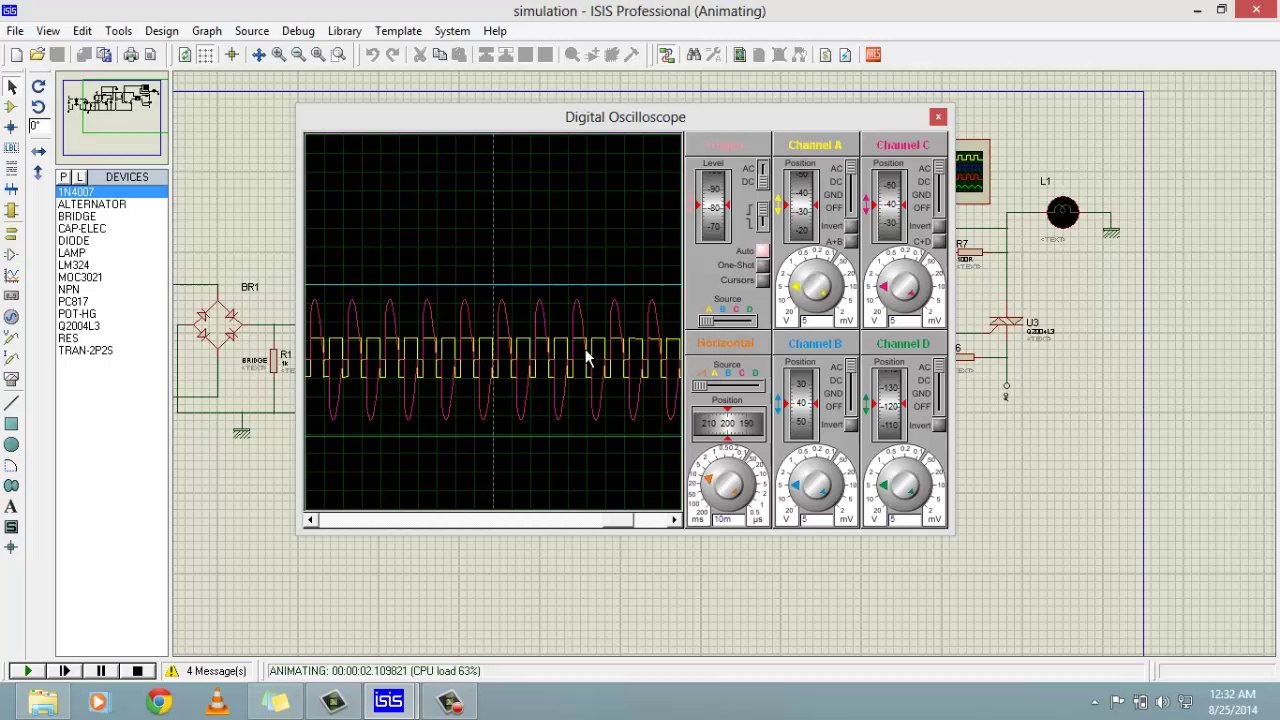The image size is (1280, 720).
Task: Click the Zoom In toolbar icon
Action: pyautogui.click(x=279, y=55)
